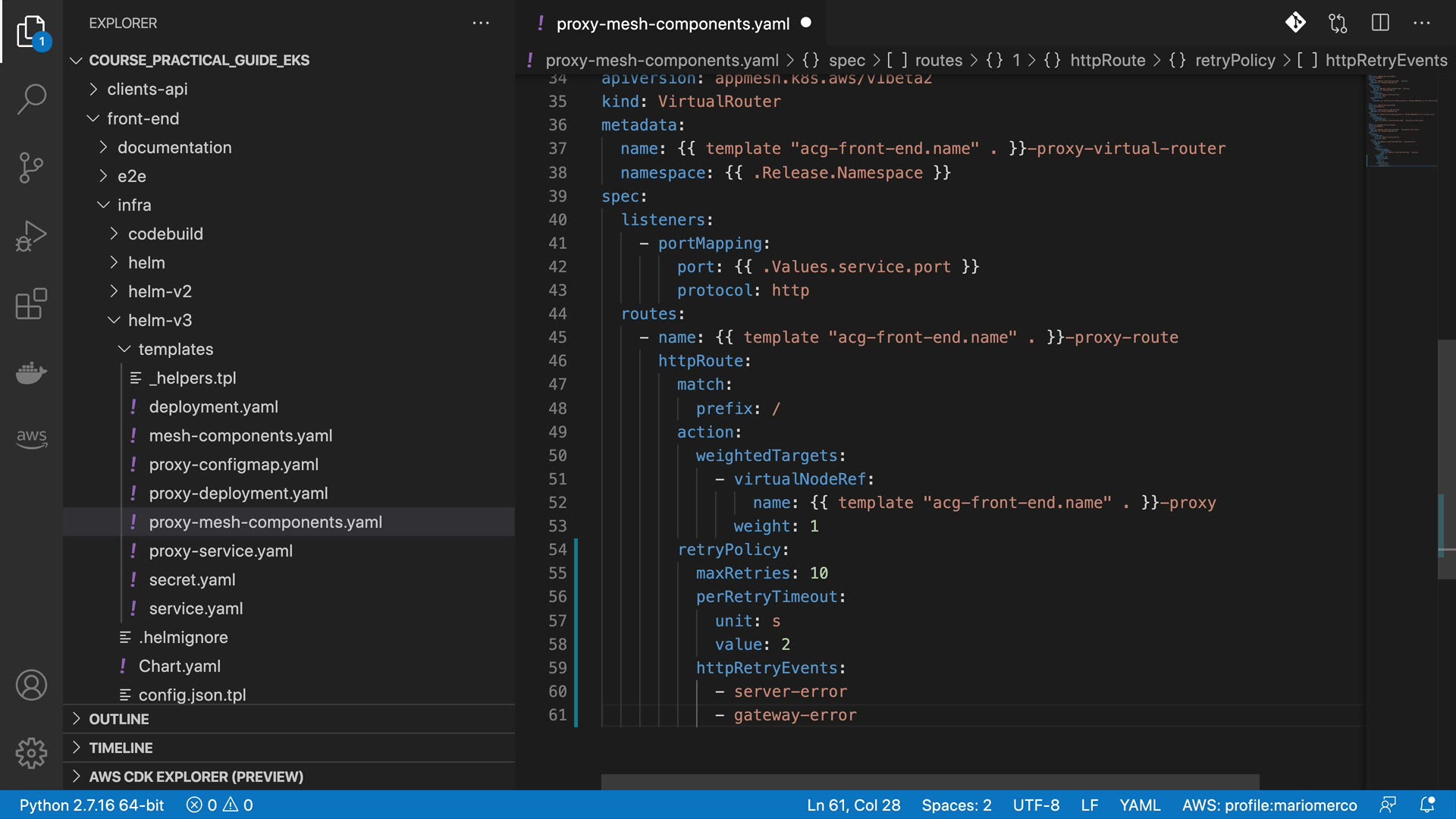Open the Docker panel icon
Viewport: 1456px width, 819px height.
tap(31, 372)
